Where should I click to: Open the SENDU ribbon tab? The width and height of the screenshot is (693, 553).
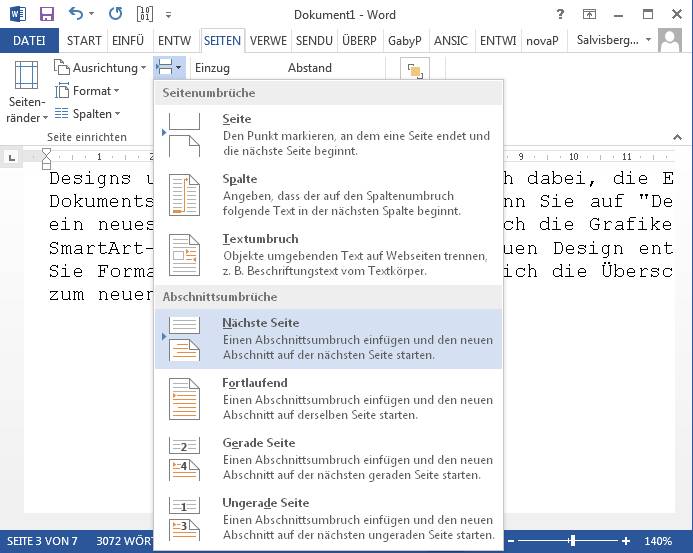(314, 41)
